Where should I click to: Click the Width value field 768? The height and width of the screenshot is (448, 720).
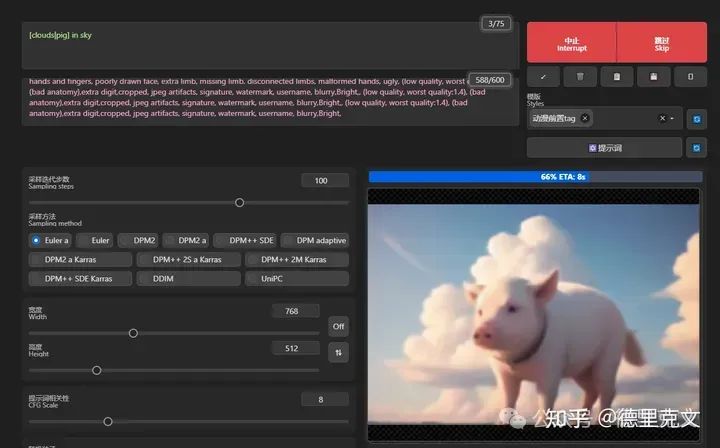(296, 311)
